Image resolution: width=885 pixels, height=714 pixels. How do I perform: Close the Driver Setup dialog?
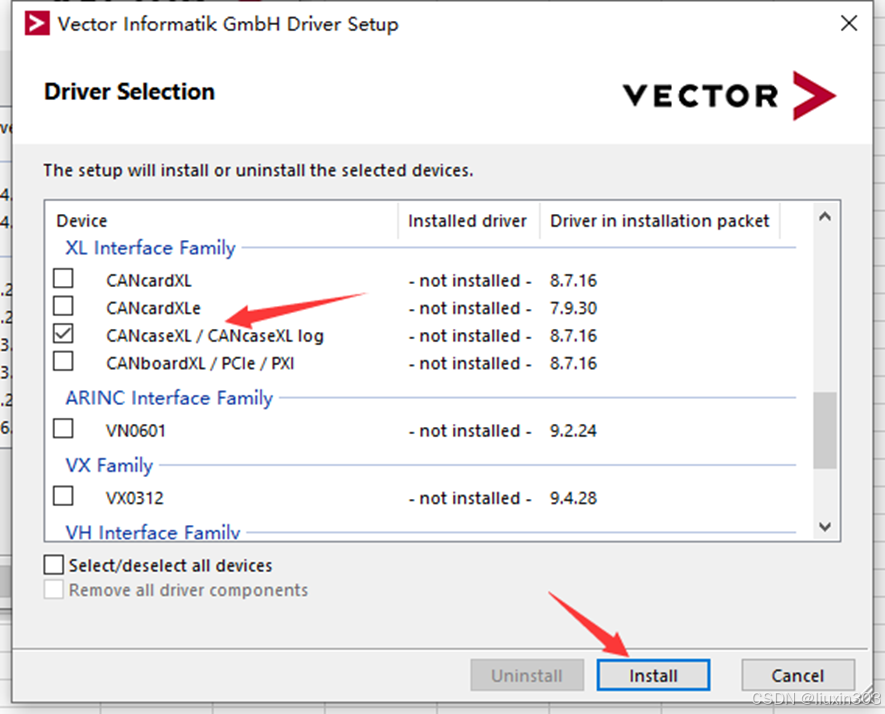(849, 24)
